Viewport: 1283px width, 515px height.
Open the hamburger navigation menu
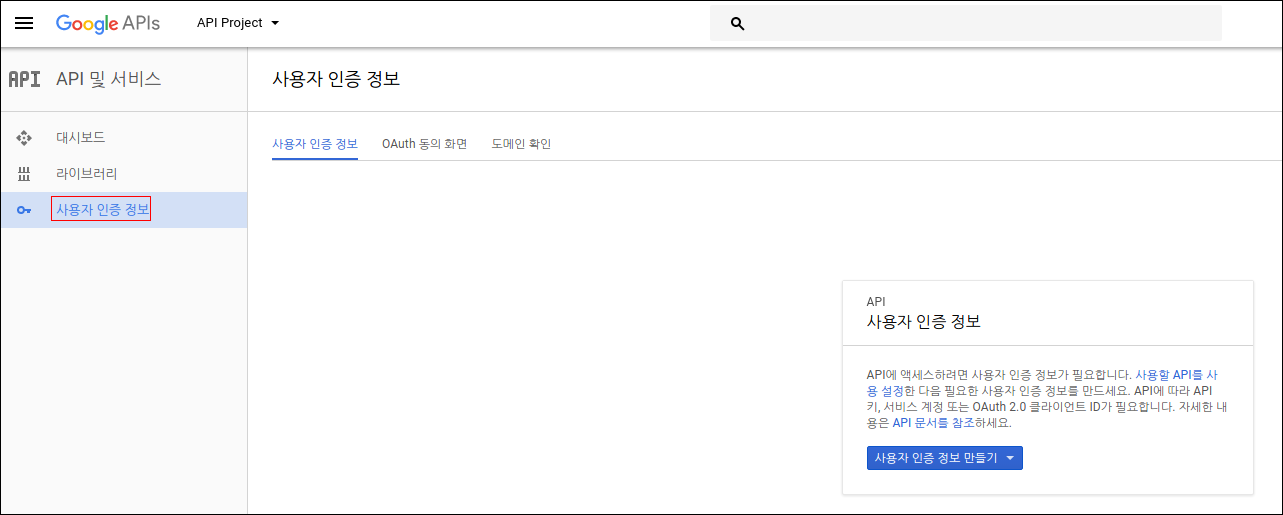pos(24,23)
